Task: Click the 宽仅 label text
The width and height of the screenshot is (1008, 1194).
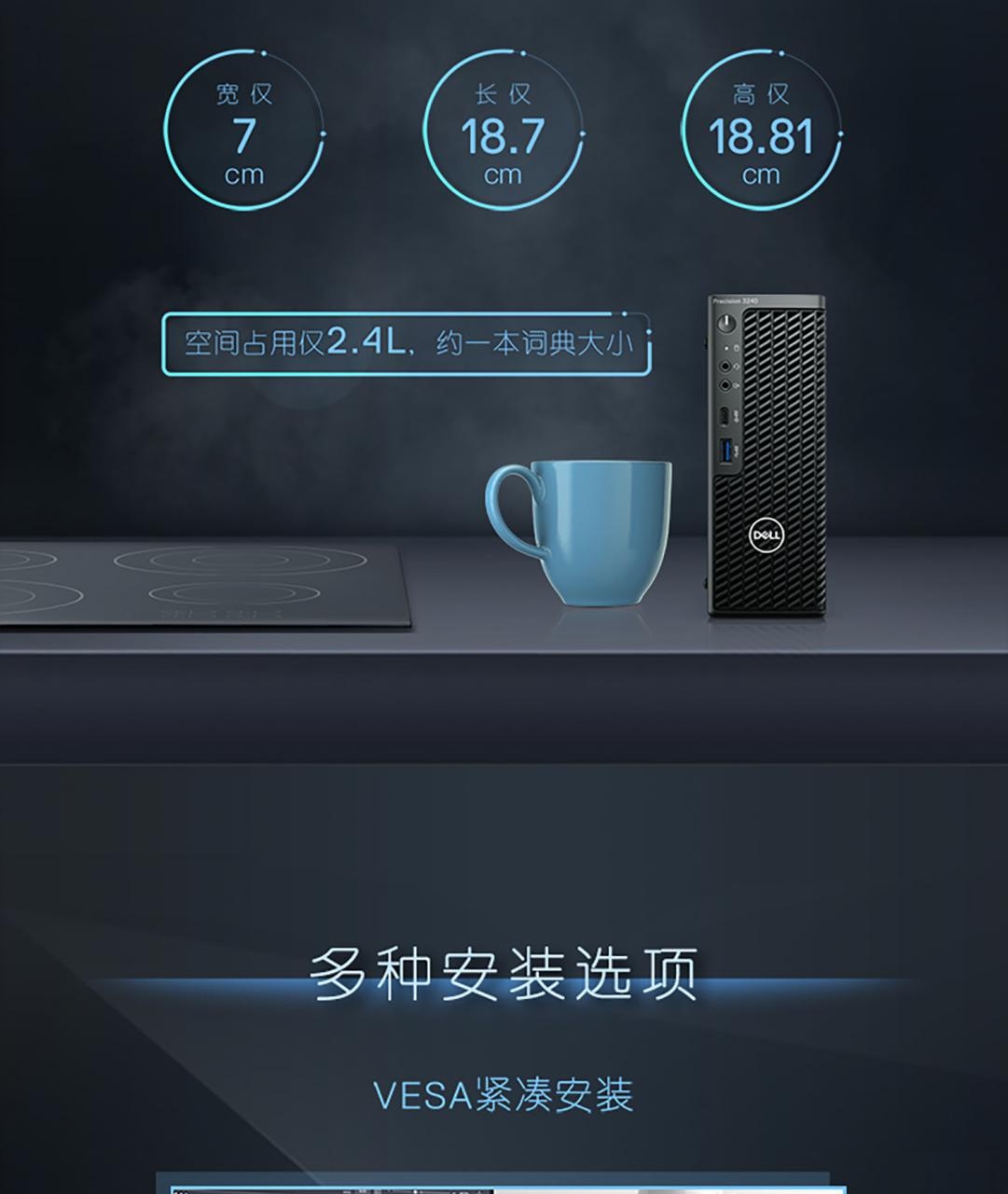Action: (x=244, y=94)
